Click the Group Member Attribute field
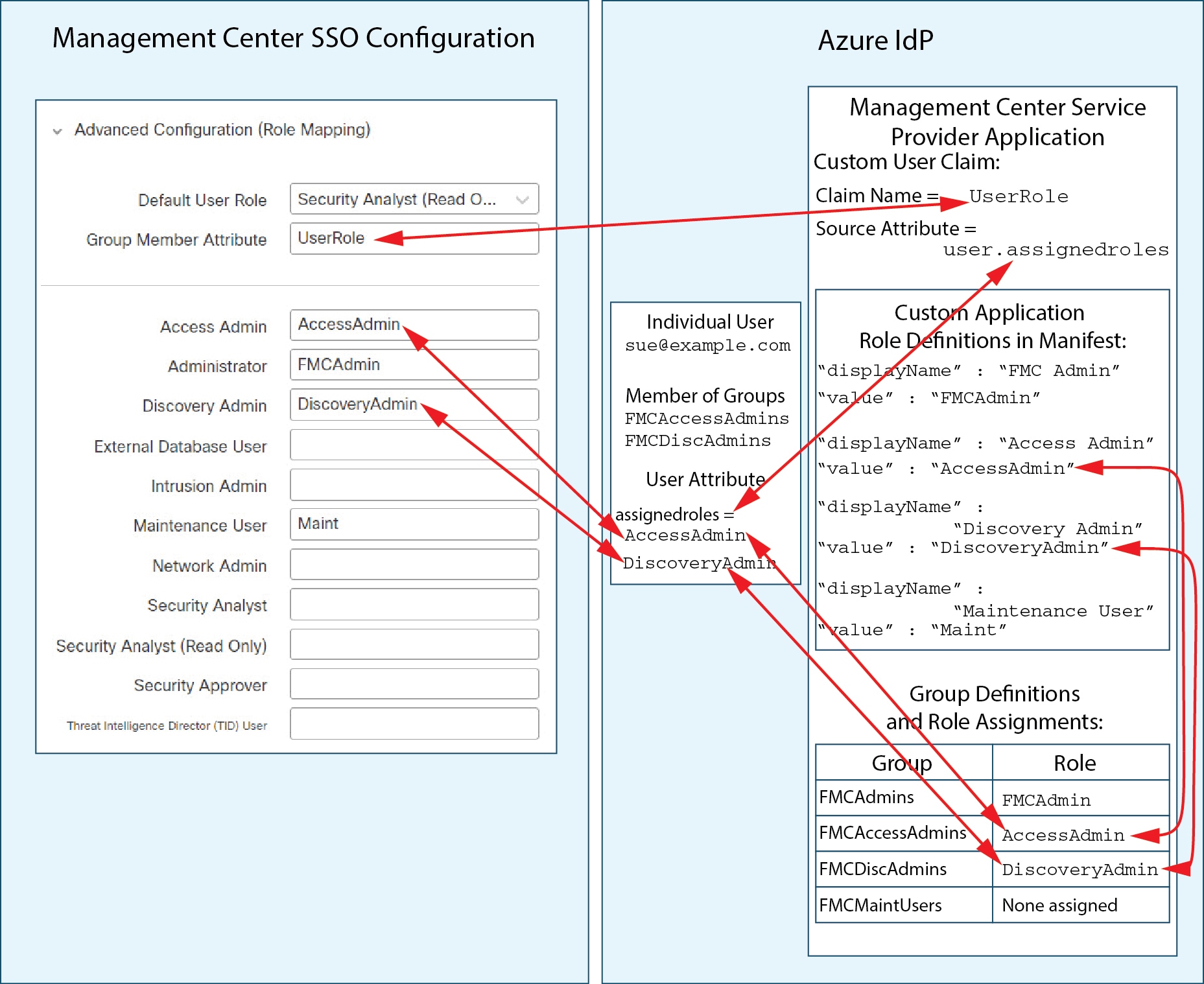The image size is (1204, 984). 414,238
